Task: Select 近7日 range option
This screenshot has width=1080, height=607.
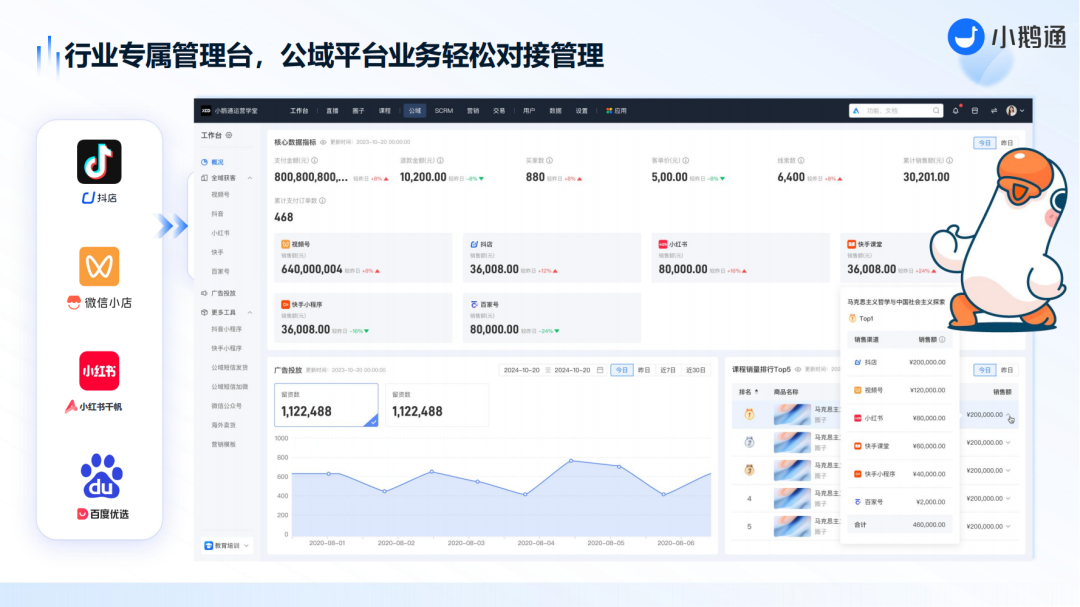Action: [x=668, y=370]
